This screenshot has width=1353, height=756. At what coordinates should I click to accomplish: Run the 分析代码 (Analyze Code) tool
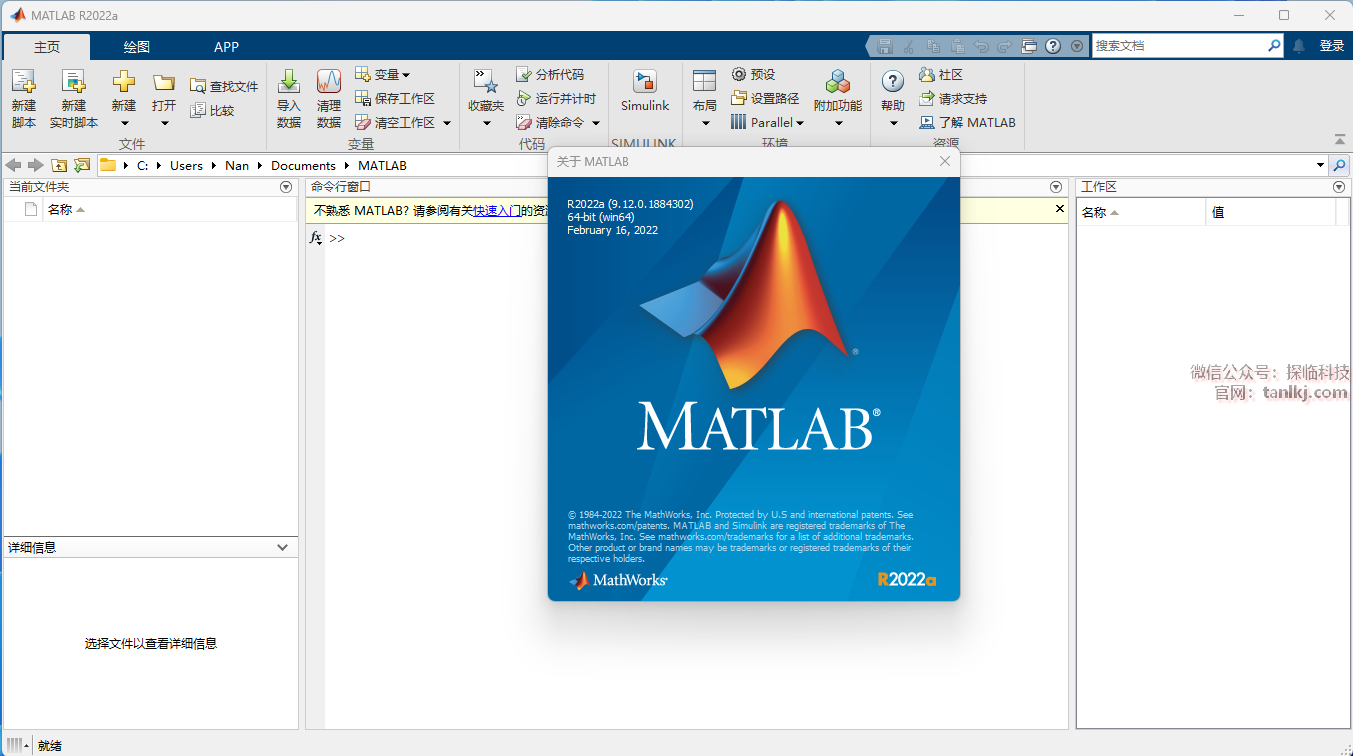point(550,74)
